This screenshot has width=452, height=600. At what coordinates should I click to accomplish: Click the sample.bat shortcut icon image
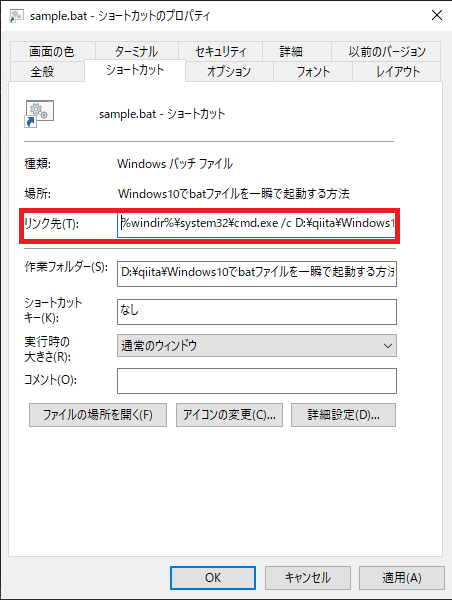(39, 114)
